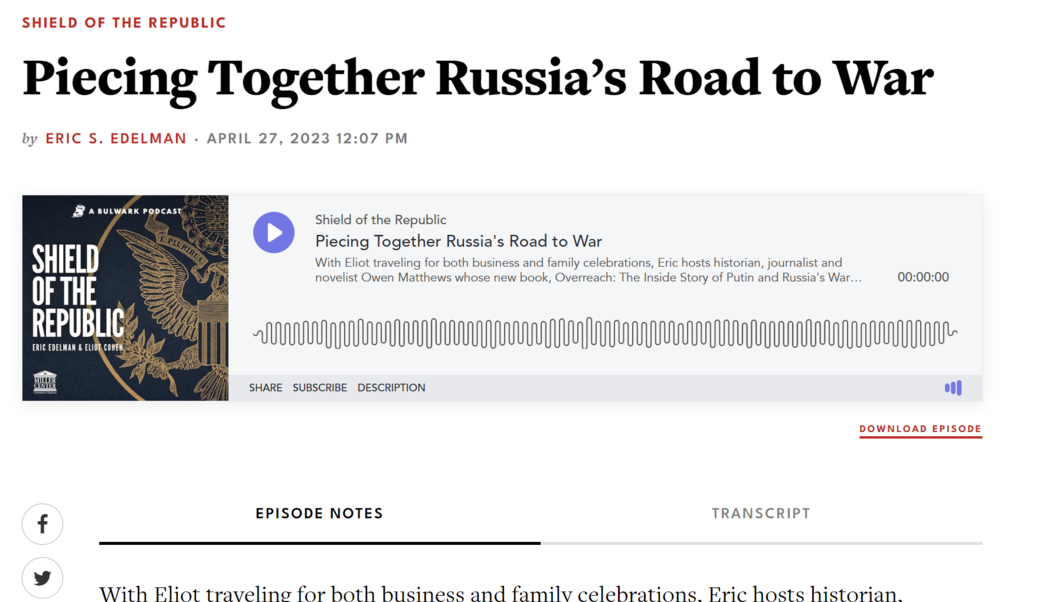The image size is (1040, 602).
Task: Click SUBSCRIBE in the audio player
Action: [x=320, y=388]
